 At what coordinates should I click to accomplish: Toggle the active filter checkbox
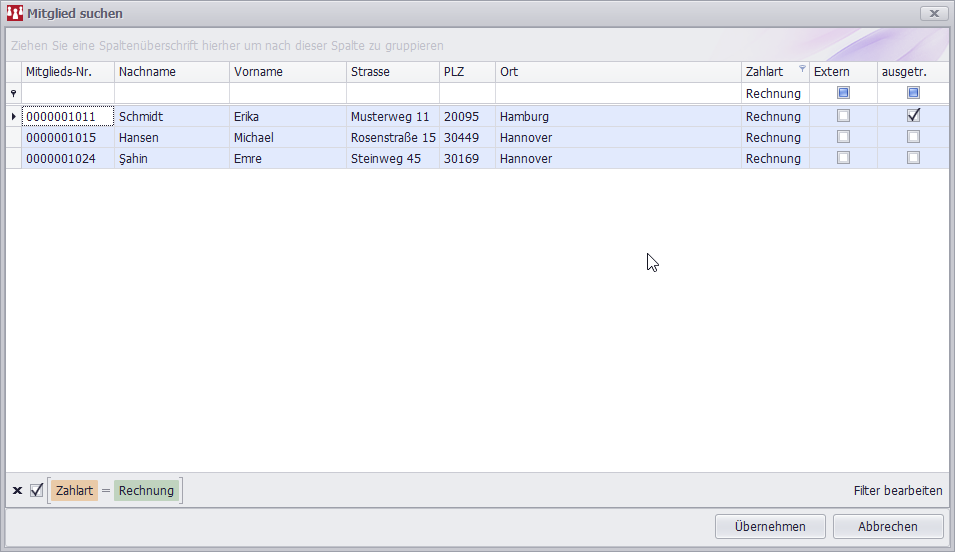[x=37, y=490]
